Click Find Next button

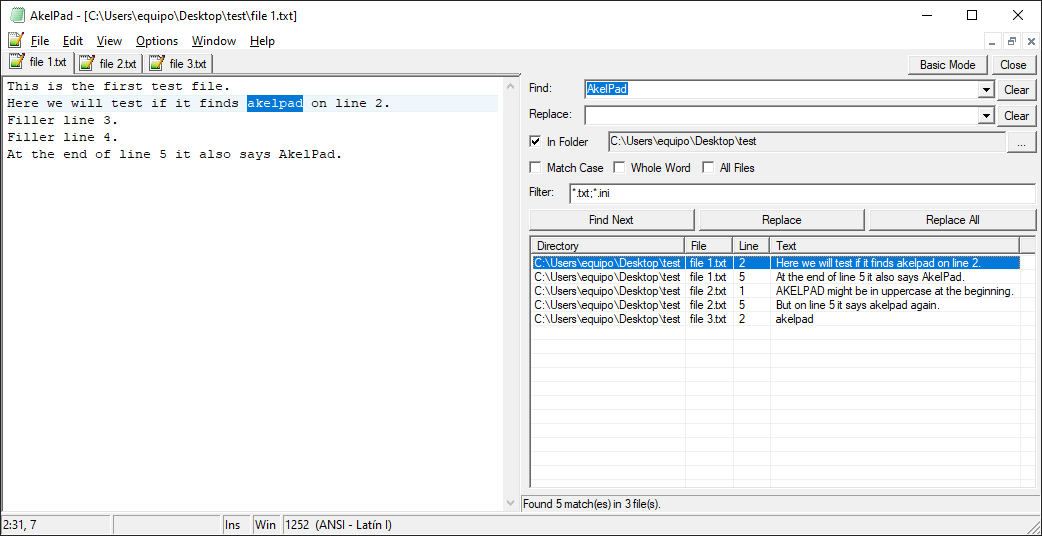click(x=611, y=220)
